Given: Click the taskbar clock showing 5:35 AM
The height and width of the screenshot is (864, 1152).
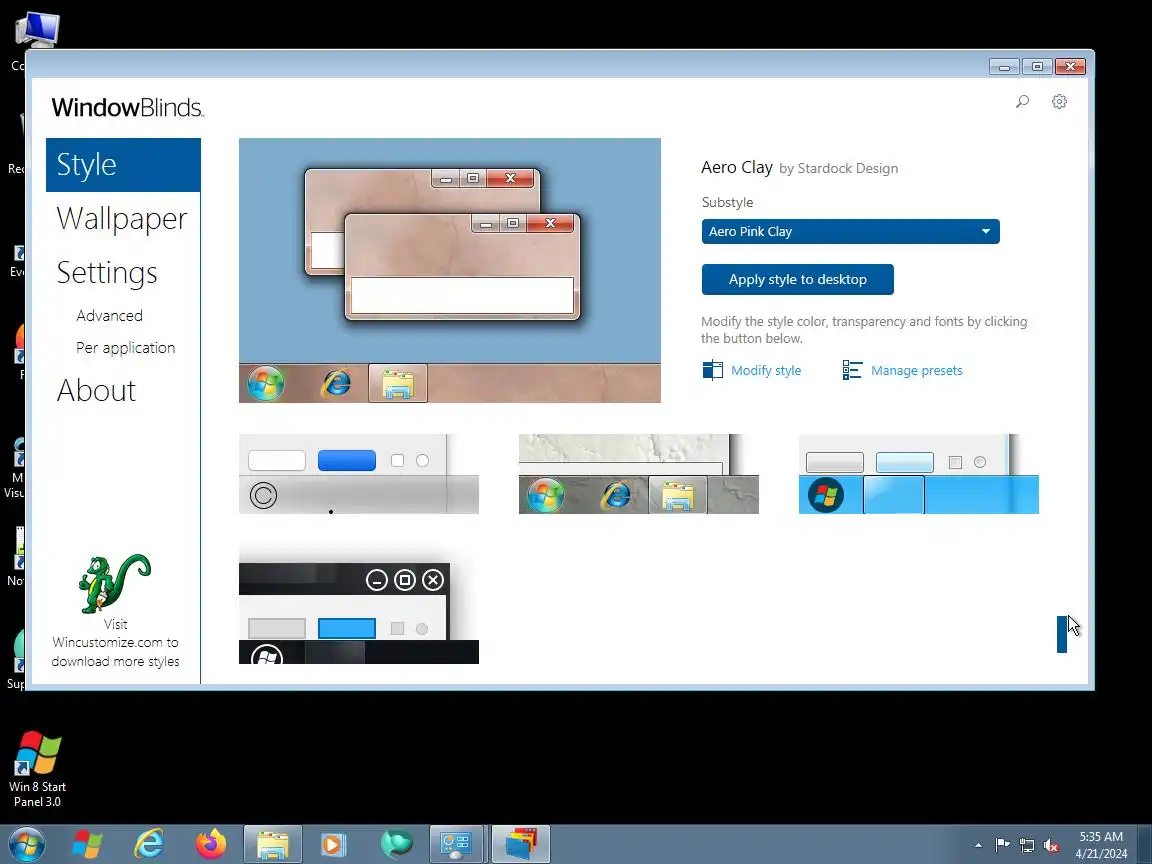Looking at the screenshot, I should point(1101,845).
